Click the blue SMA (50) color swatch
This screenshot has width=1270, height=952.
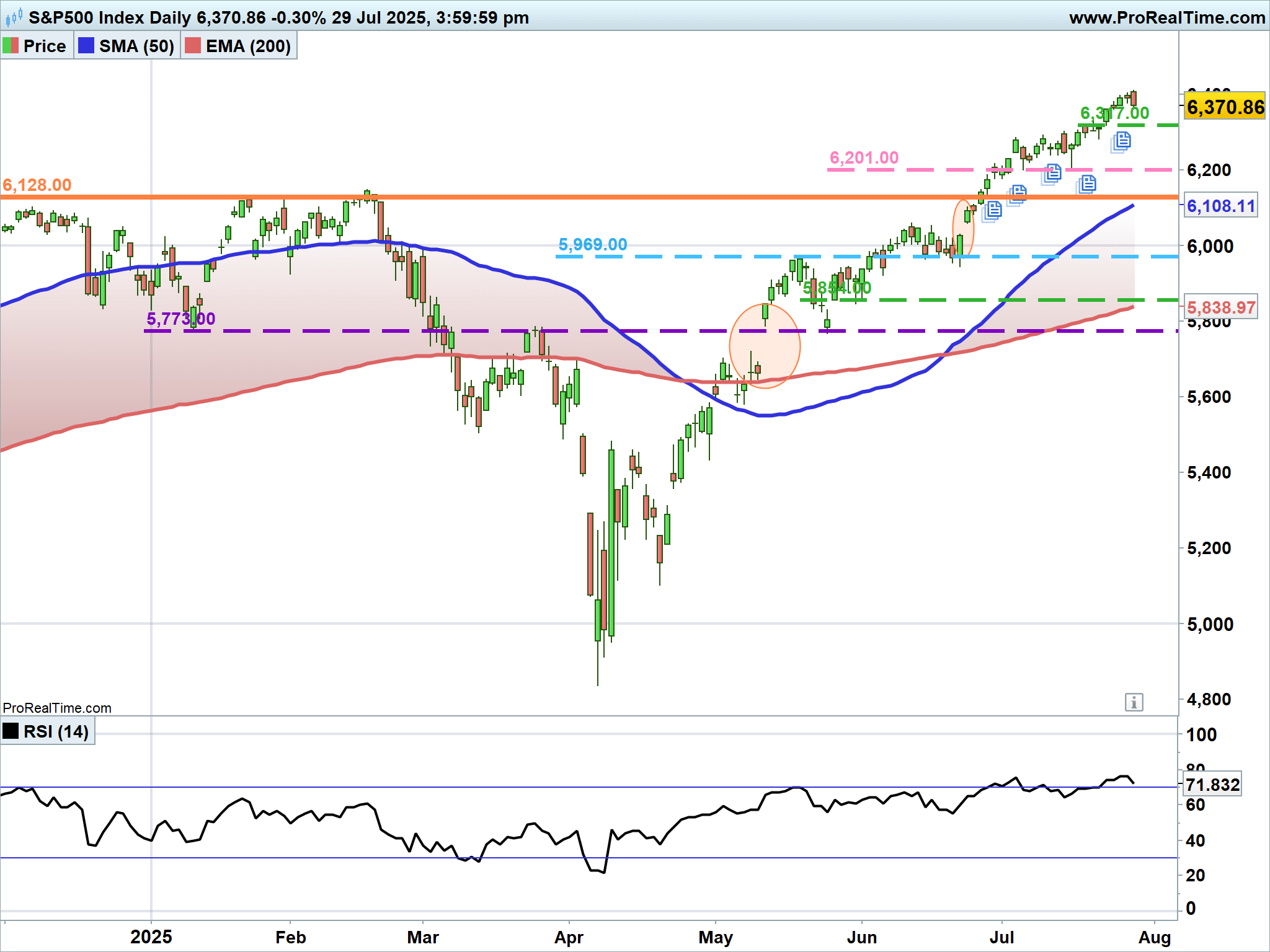pyautogui.click(x=86, y=46)
